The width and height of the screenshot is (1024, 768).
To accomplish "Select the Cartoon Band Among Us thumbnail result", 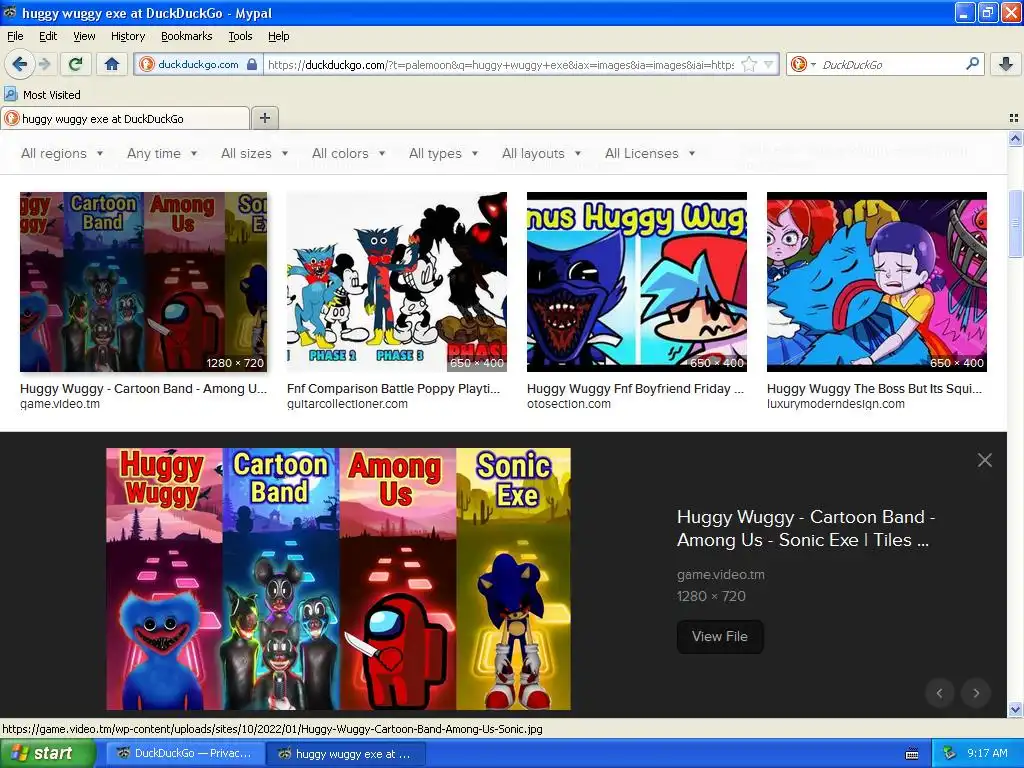I will pyautogui.click(x=144, y=282).
